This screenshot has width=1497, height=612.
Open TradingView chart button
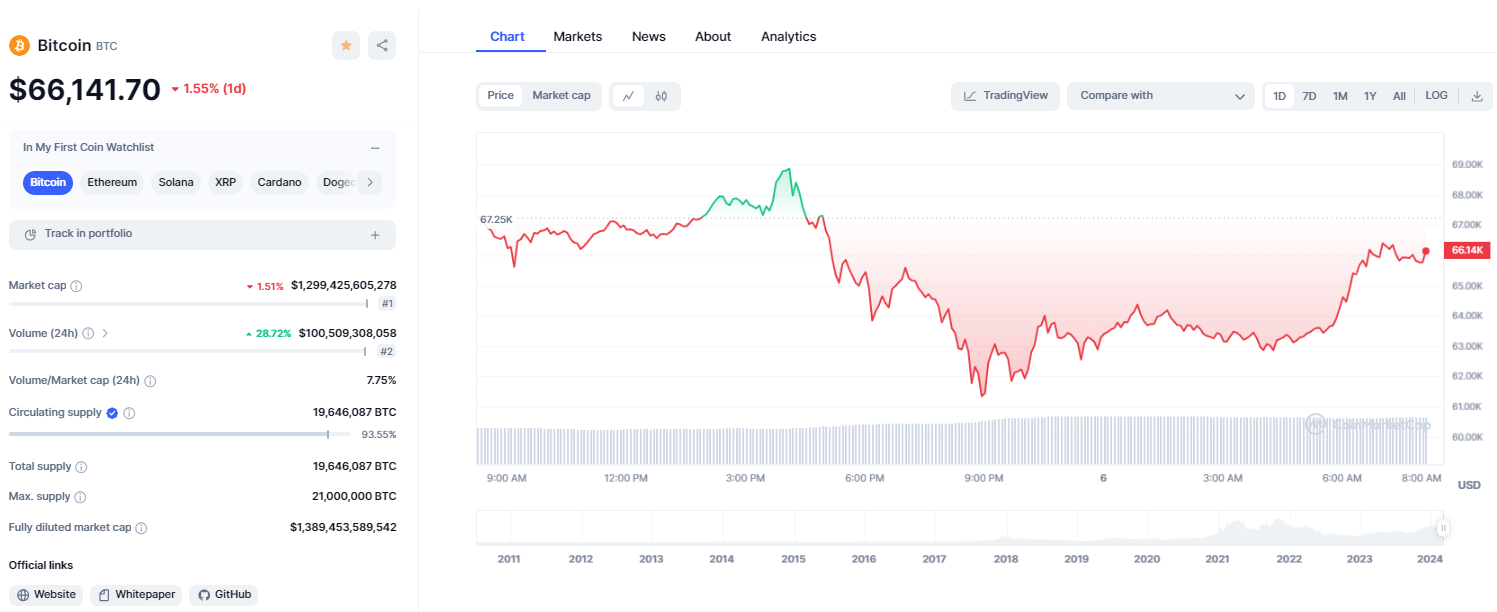[1005, 96]
